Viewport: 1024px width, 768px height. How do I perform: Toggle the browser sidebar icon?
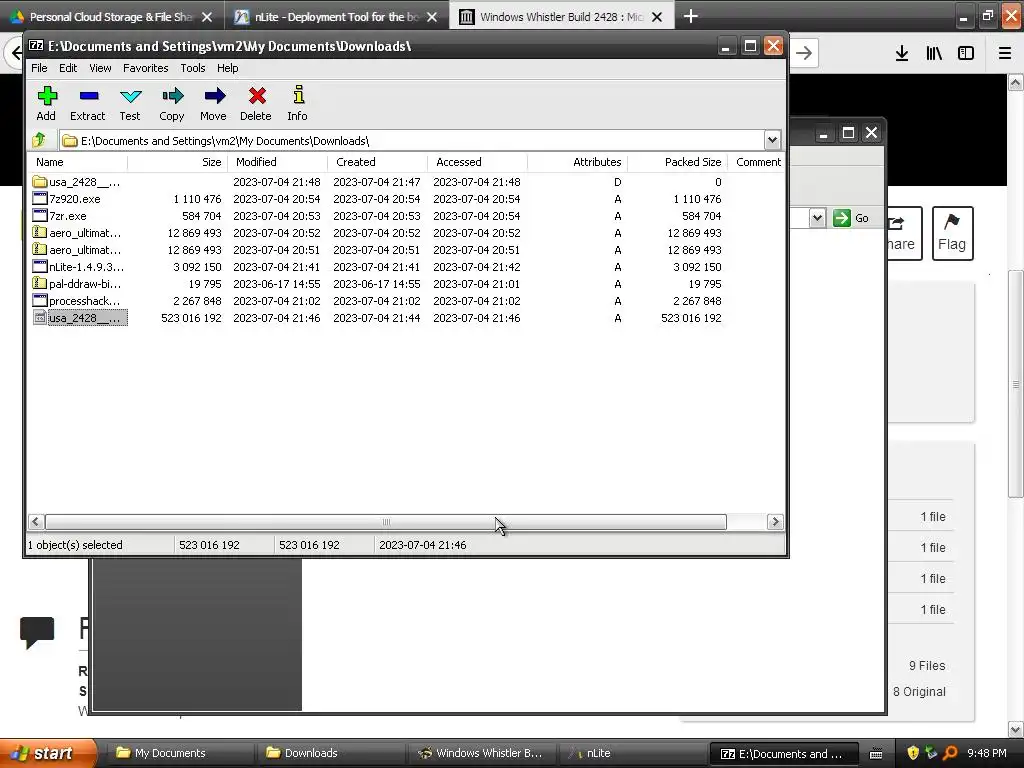click(x=966, y=53)
